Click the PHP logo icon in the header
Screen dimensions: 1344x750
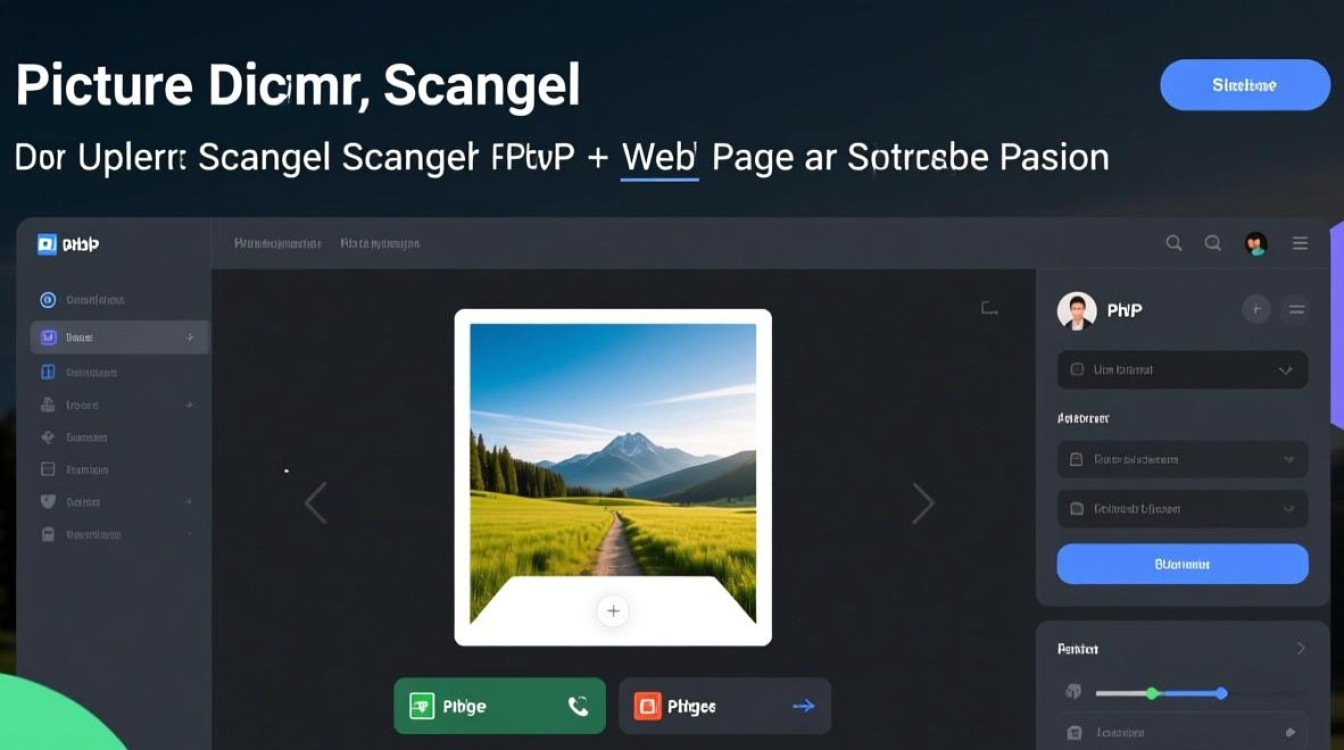tap(47, 244)
